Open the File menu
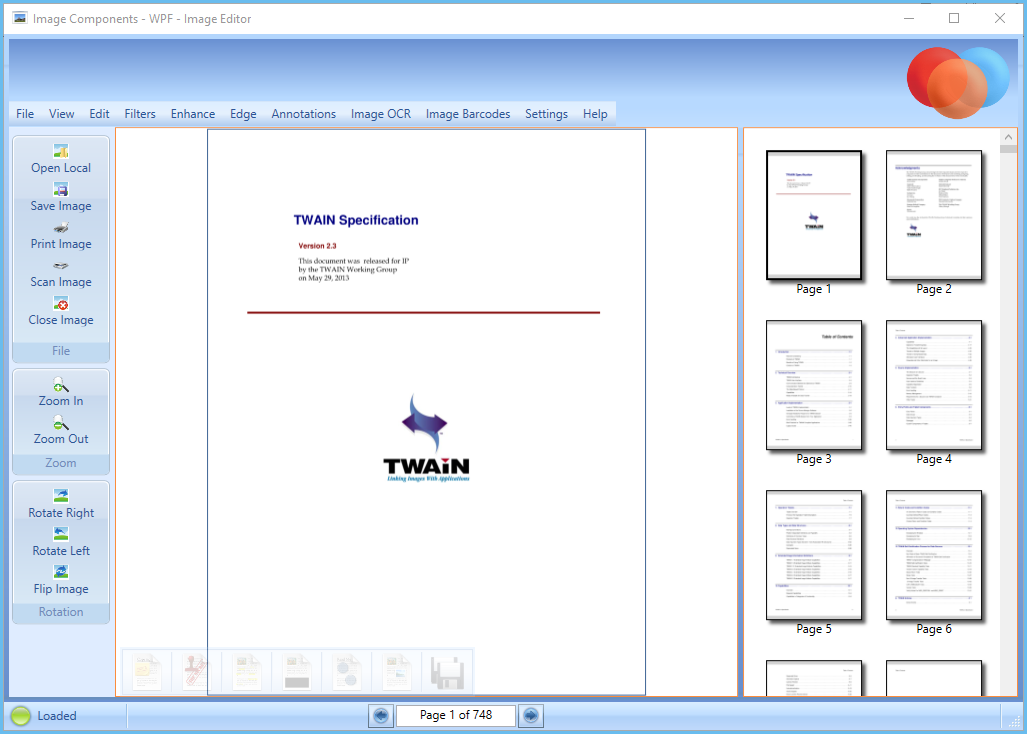Viewport: 1027px width, 734px height. (x=25, y=114)
